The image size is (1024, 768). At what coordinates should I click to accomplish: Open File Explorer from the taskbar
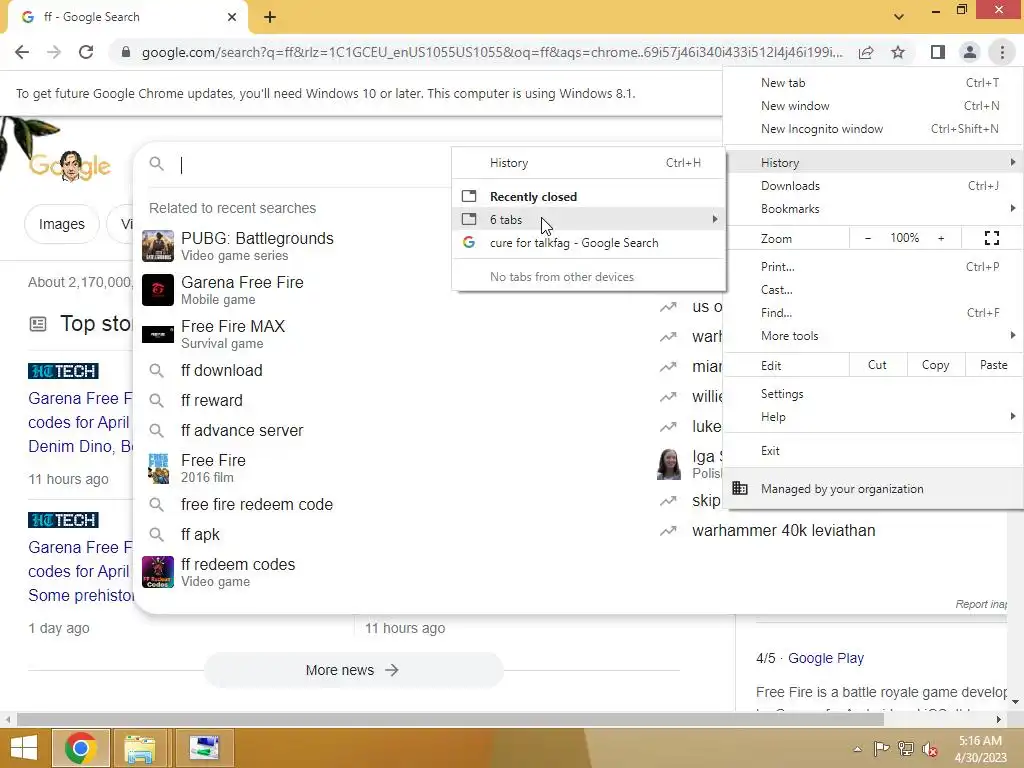[x=140, y=748]
